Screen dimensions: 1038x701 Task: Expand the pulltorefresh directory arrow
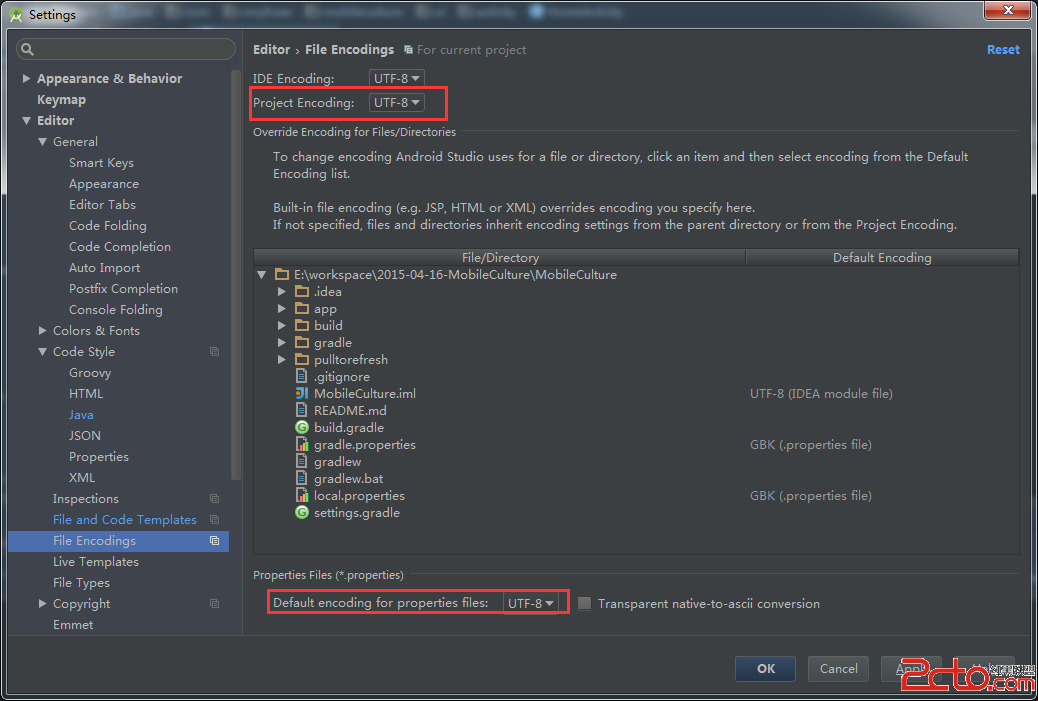point(281,359)
